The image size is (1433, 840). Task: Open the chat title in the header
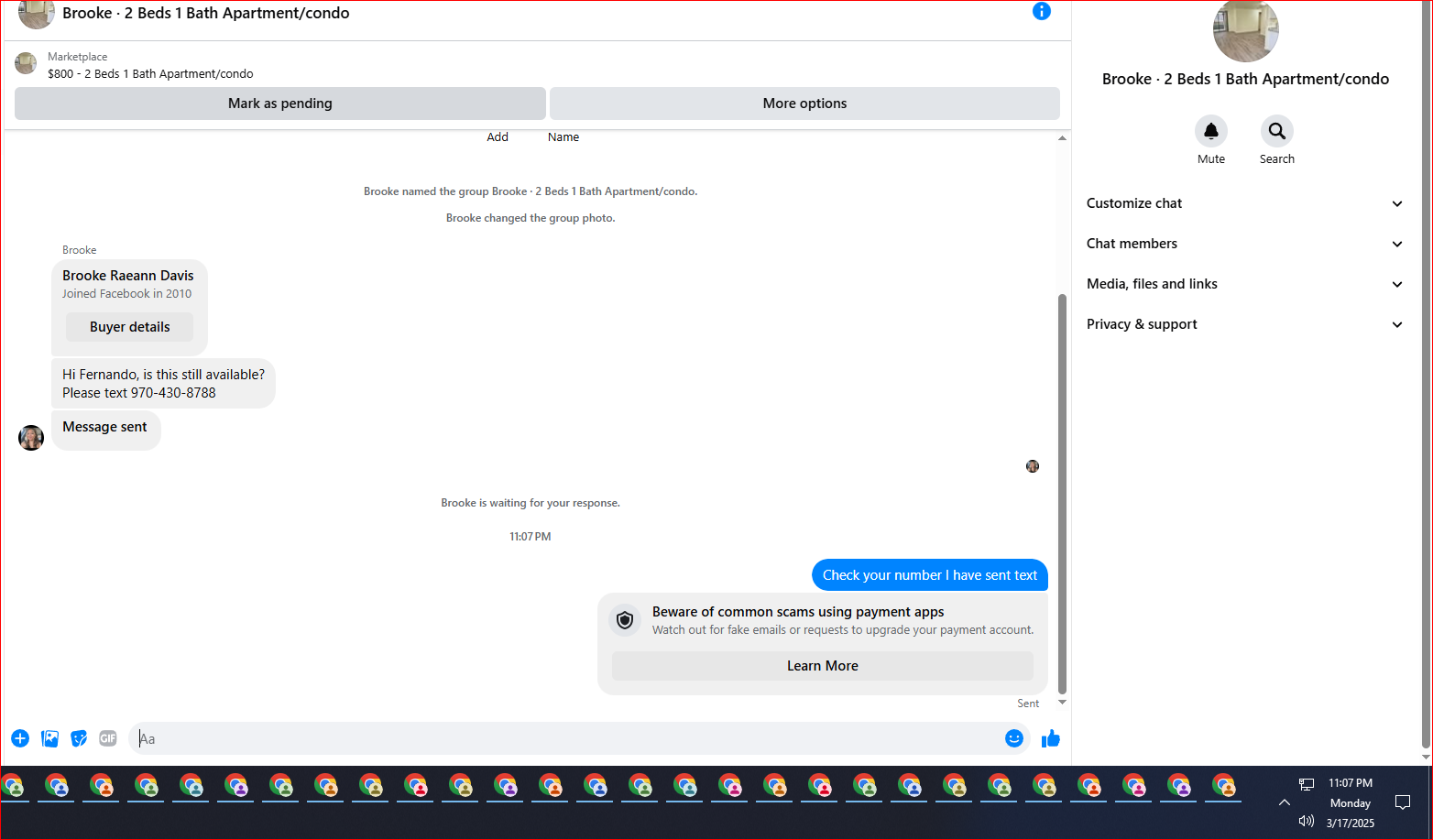206,13
